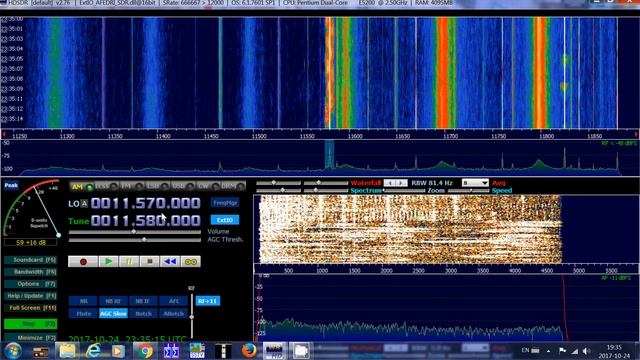
Task: Pause playback with the yellow pause button
Action: click(129, 262)
